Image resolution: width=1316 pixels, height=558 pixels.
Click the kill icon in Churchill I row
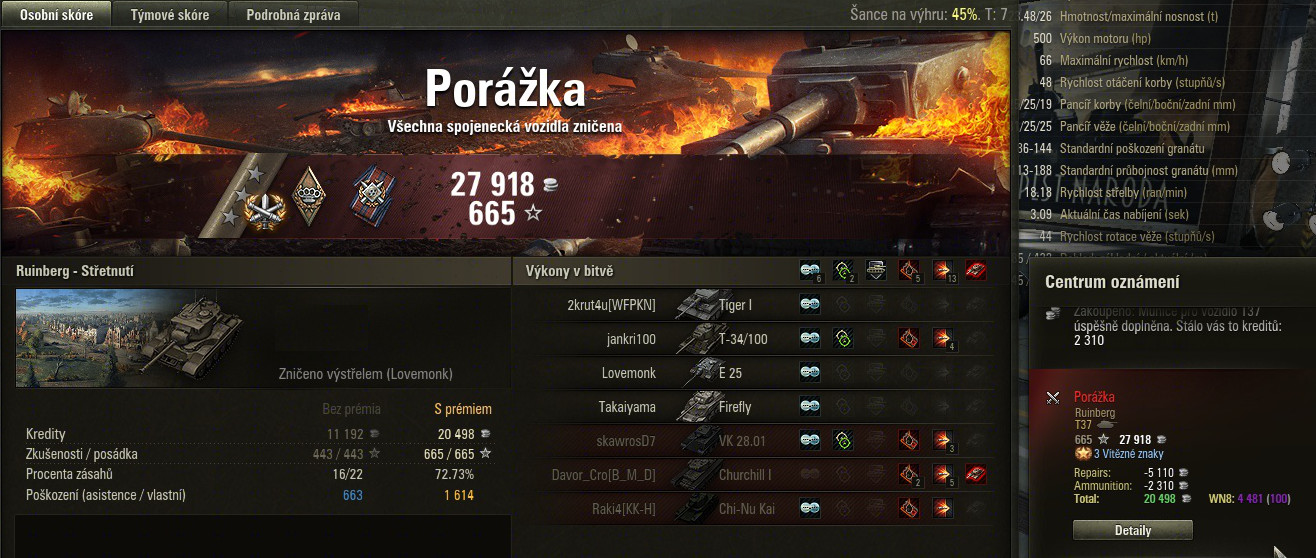[x=976, y=474]
